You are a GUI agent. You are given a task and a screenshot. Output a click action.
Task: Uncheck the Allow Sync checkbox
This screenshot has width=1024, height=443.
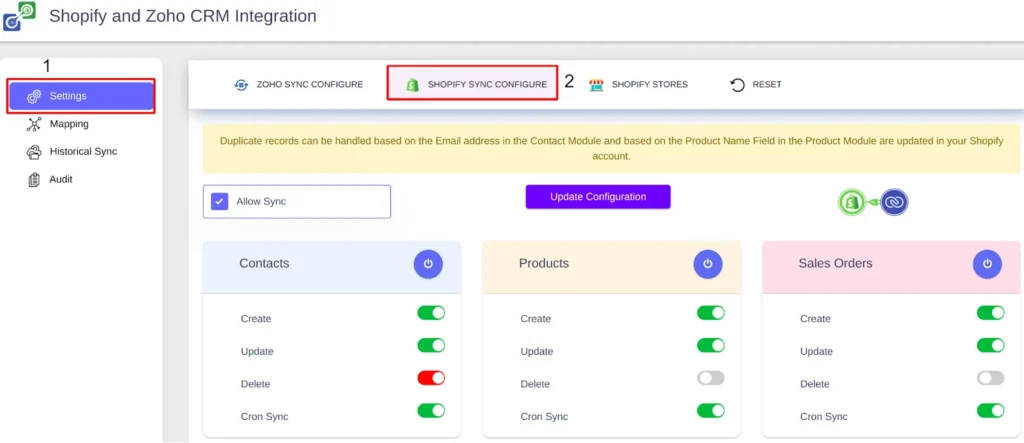pyautogui.click(x=219, y=201)
